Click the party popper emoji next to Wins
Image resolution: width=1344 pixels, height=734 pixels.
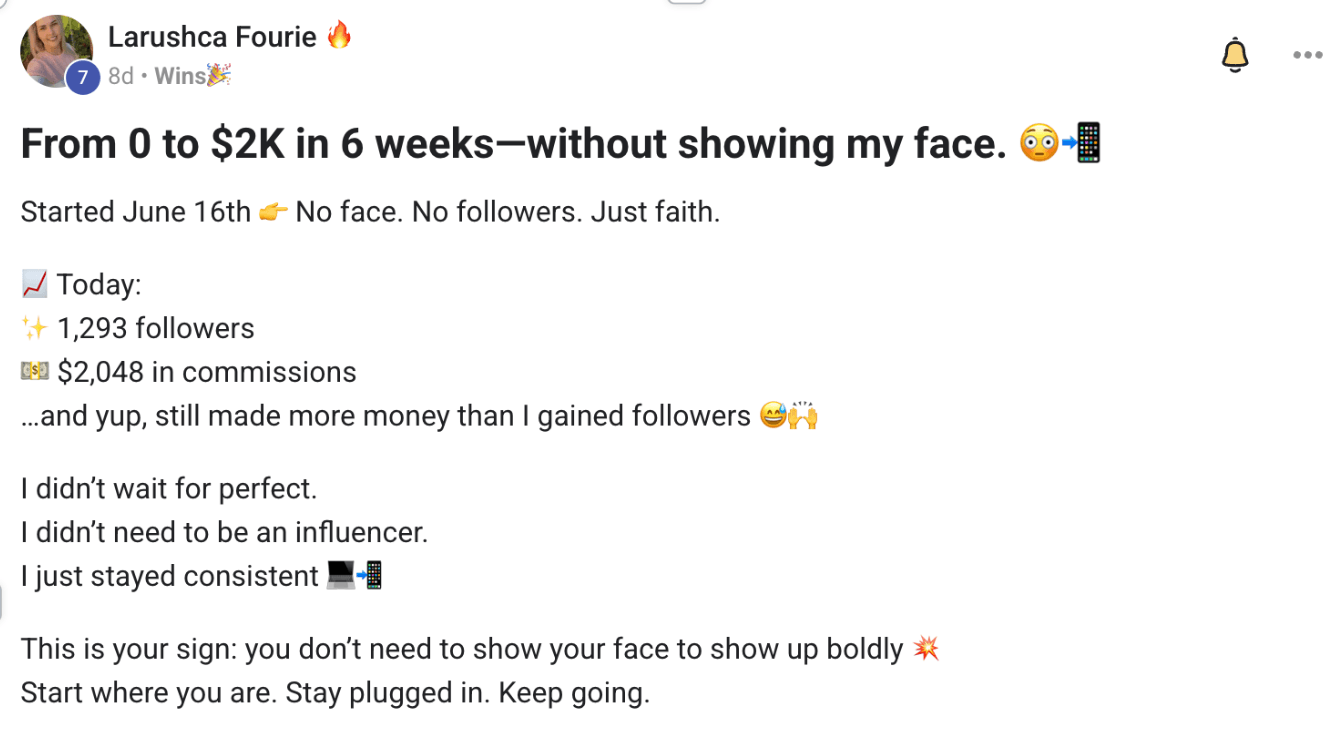pos(219,75)
